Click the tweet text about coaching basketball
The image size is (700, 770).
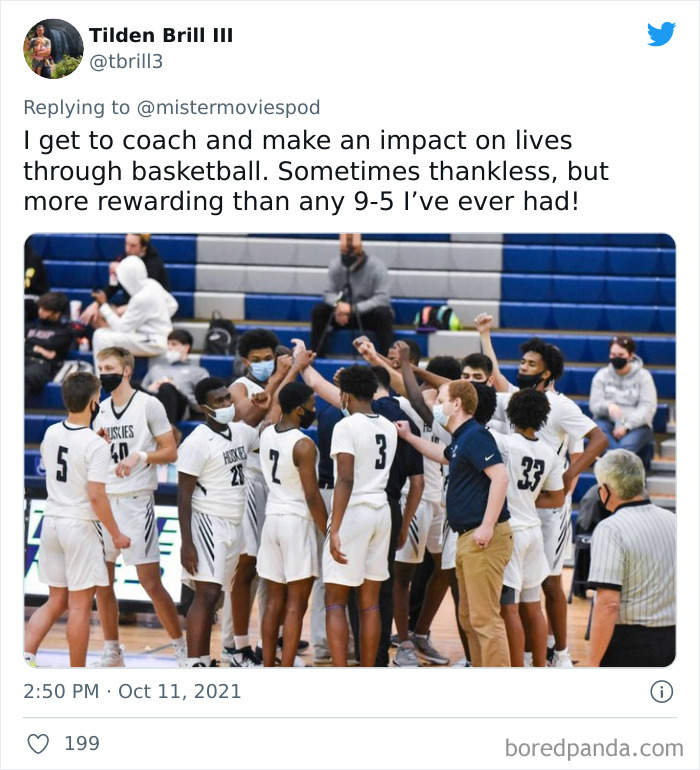click(x=316, y=171)
